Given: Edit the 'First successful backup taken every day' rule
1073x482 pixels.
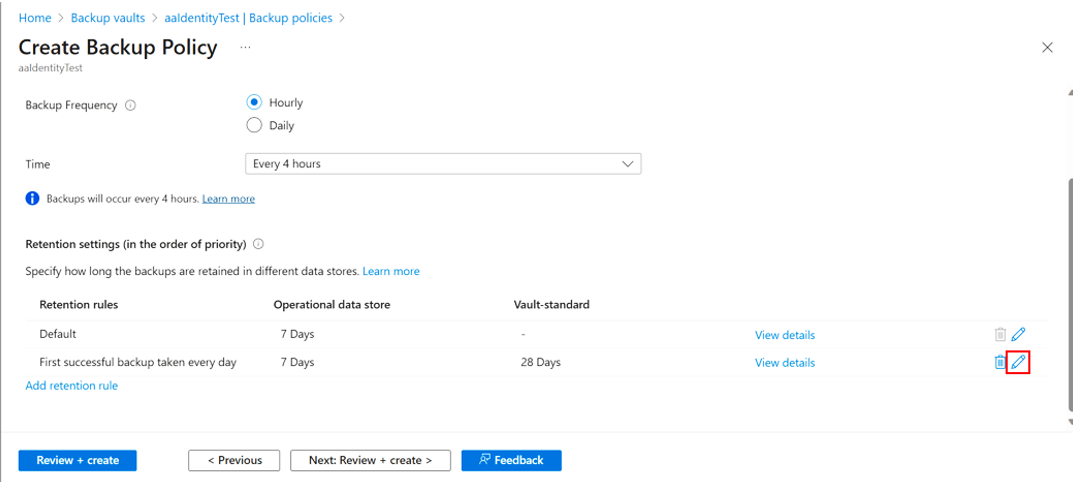Looking at the screenshot, I should 1018,362.
